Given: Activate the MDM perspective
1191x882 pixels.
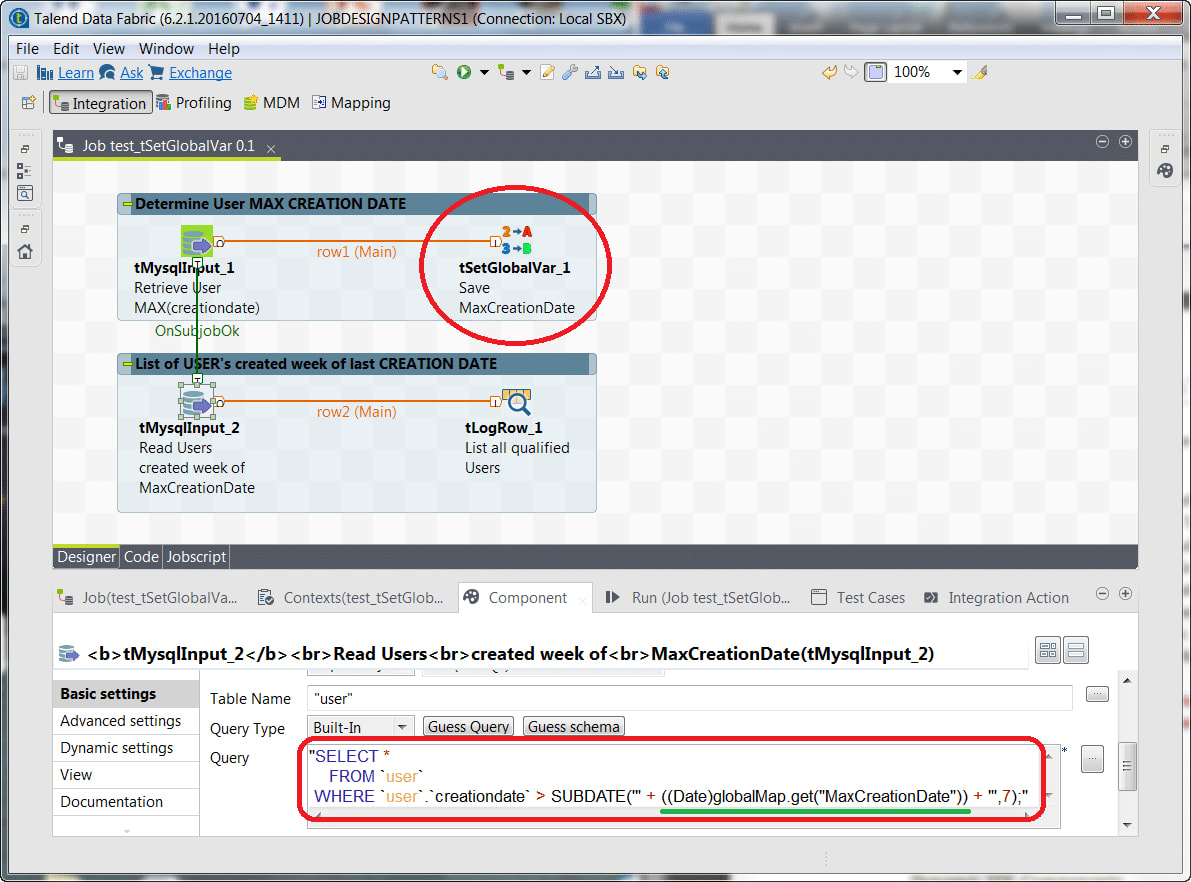Looking at the screenshot, I should (x=271, y=102).
